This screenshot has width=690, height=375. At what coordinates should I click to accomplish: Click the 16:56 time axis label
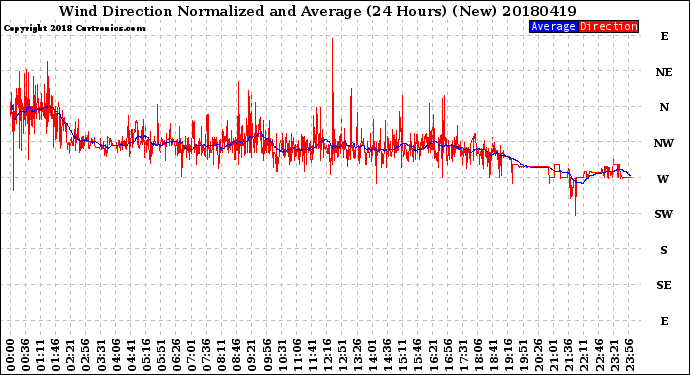pos(448,355)
